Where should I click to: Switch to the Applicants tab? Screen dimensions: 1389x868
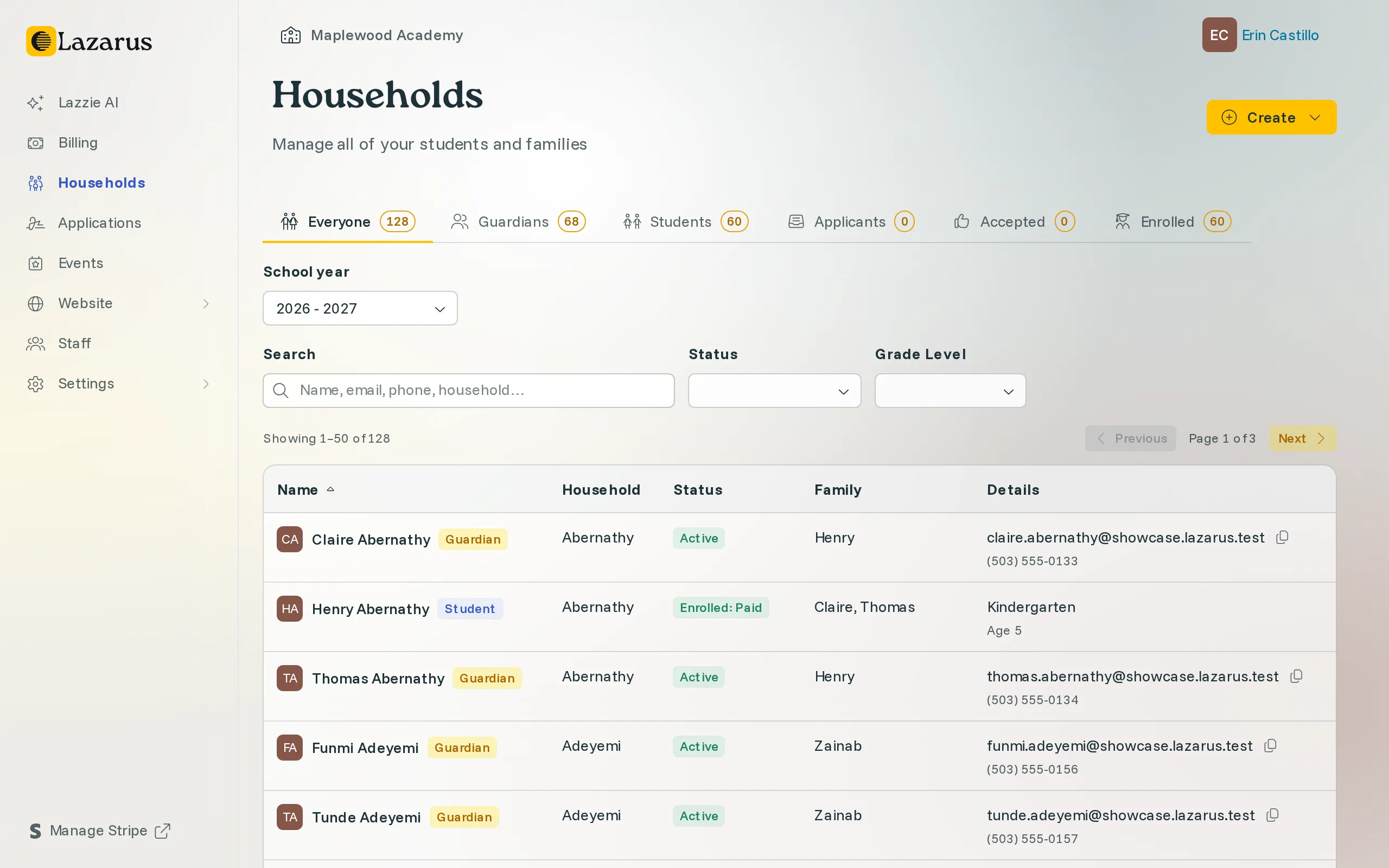[851, 221]
